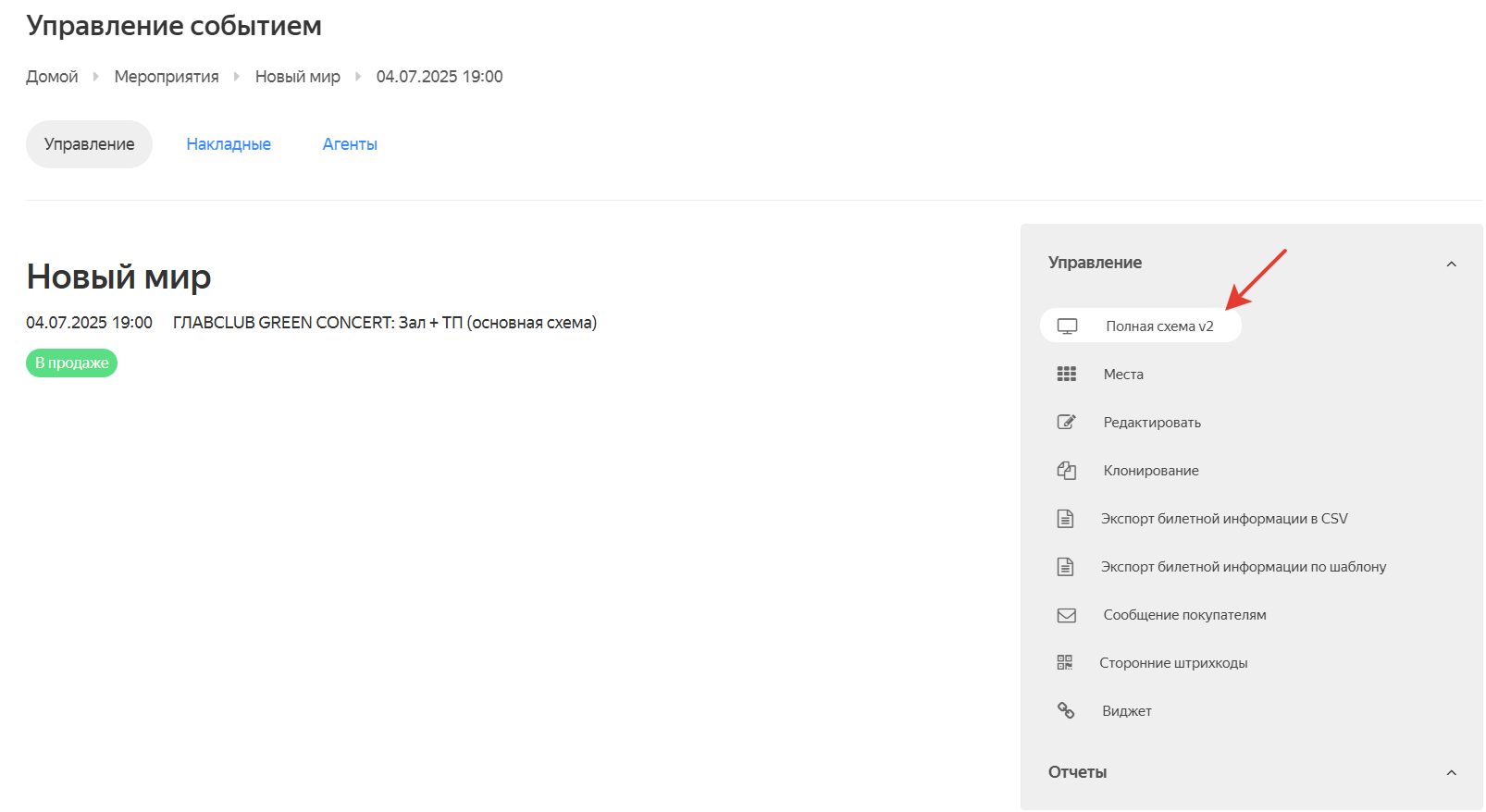Image resolution: width=1486 pixels, height=812 pixels.
Task: Click the QR code icon for Сторонние штрихкоды
Action: [x=1065, y=663]
